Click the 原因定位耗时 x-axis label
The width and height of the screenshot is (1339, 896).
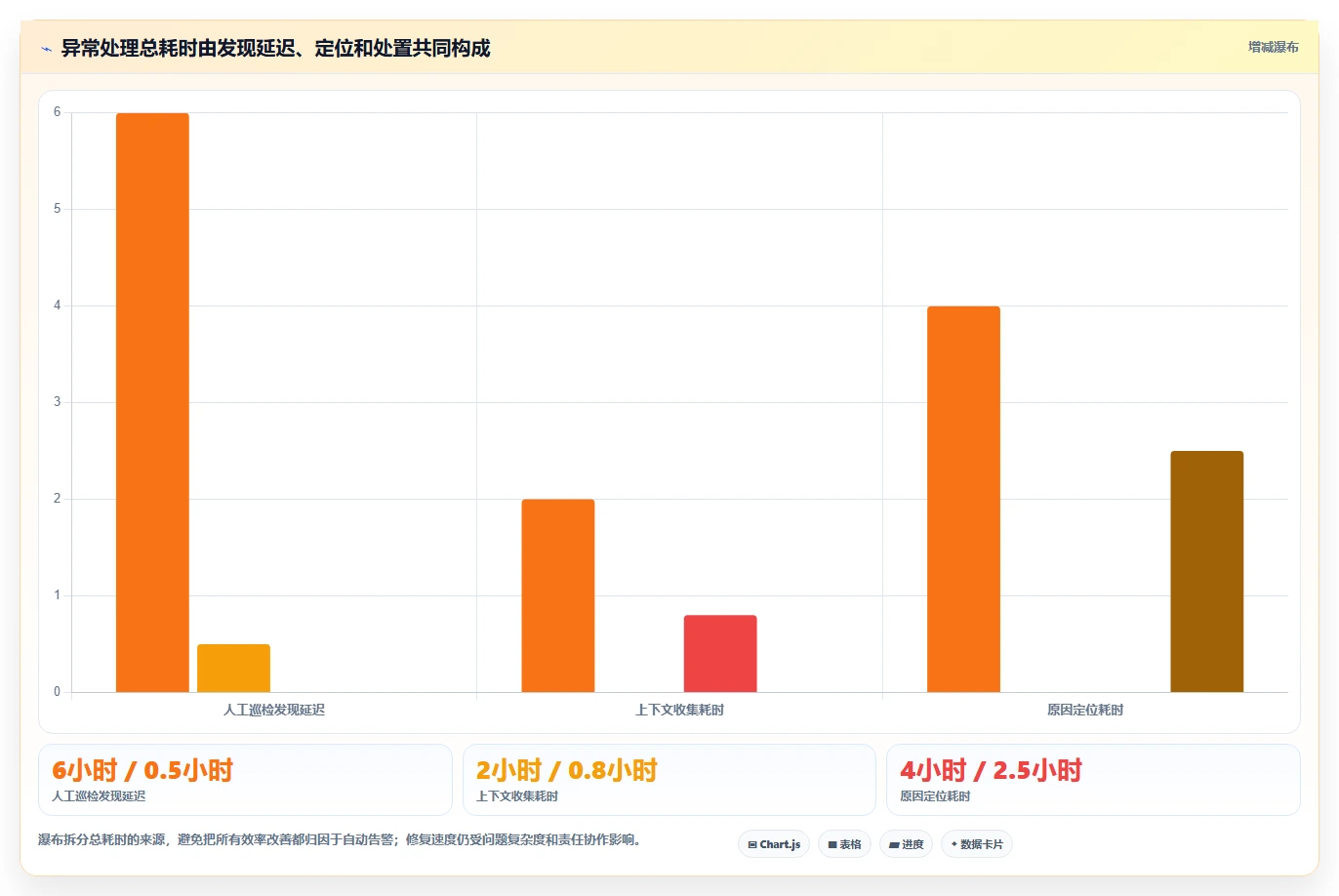(1085, 710)
